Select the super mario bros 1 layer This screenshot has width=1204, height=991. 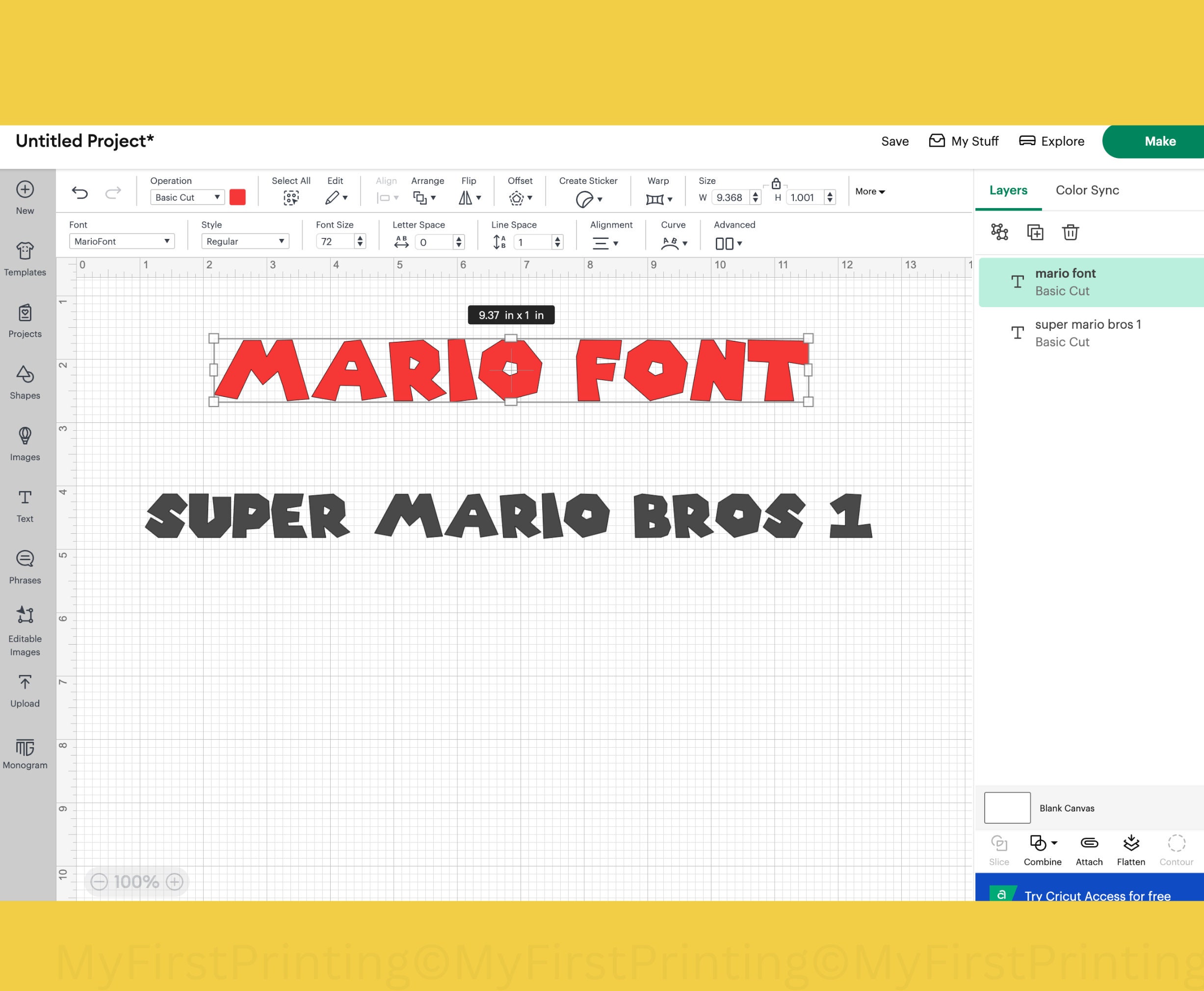click(x=1088, y=333)
